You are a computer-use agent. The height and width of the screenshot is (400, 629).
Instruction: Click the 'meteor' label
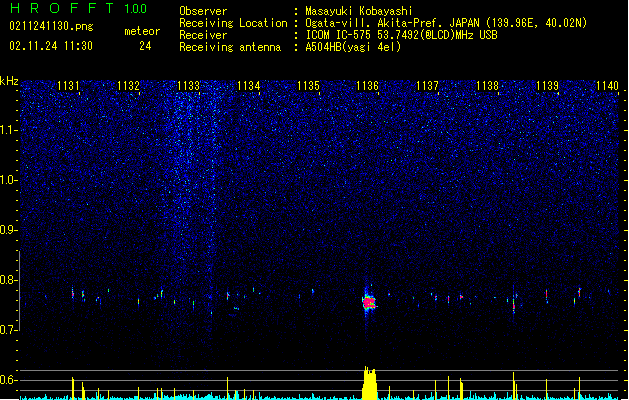[142, 31]
